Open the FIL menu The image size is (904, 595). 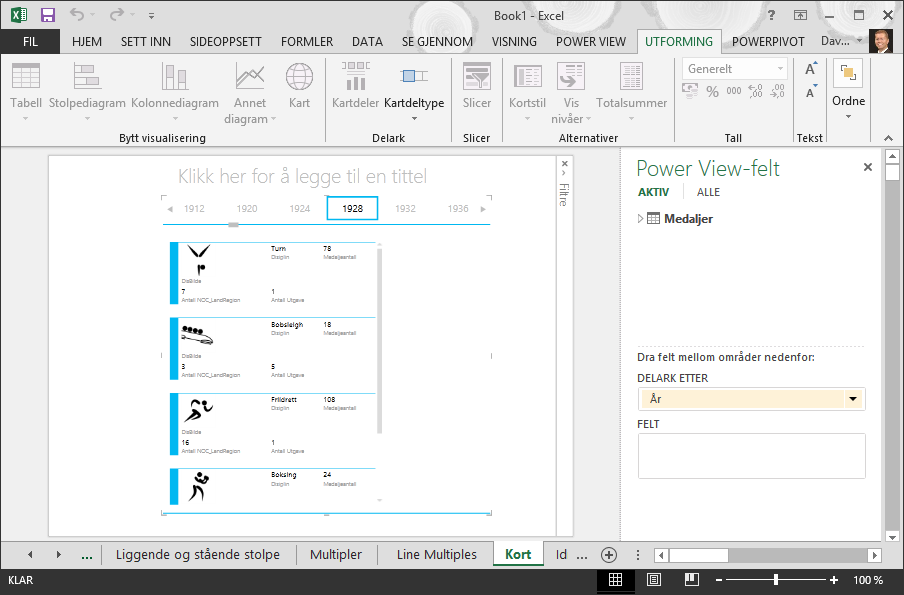(30, 42)
